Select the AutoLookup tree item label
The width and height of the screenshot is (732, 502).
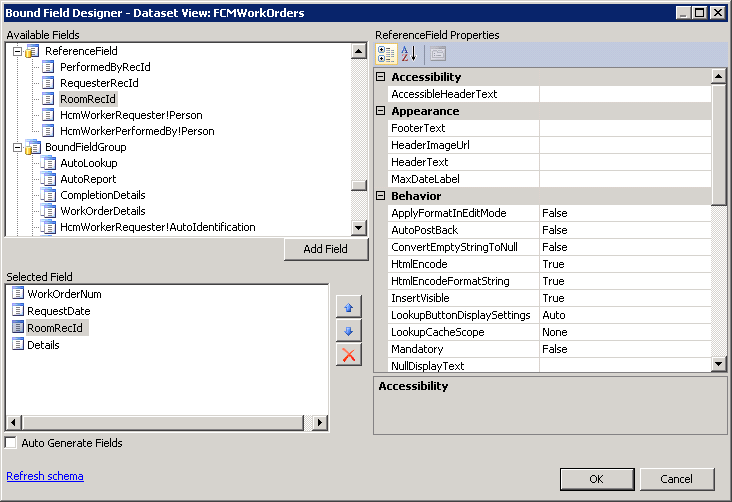[x=89, y=163]
